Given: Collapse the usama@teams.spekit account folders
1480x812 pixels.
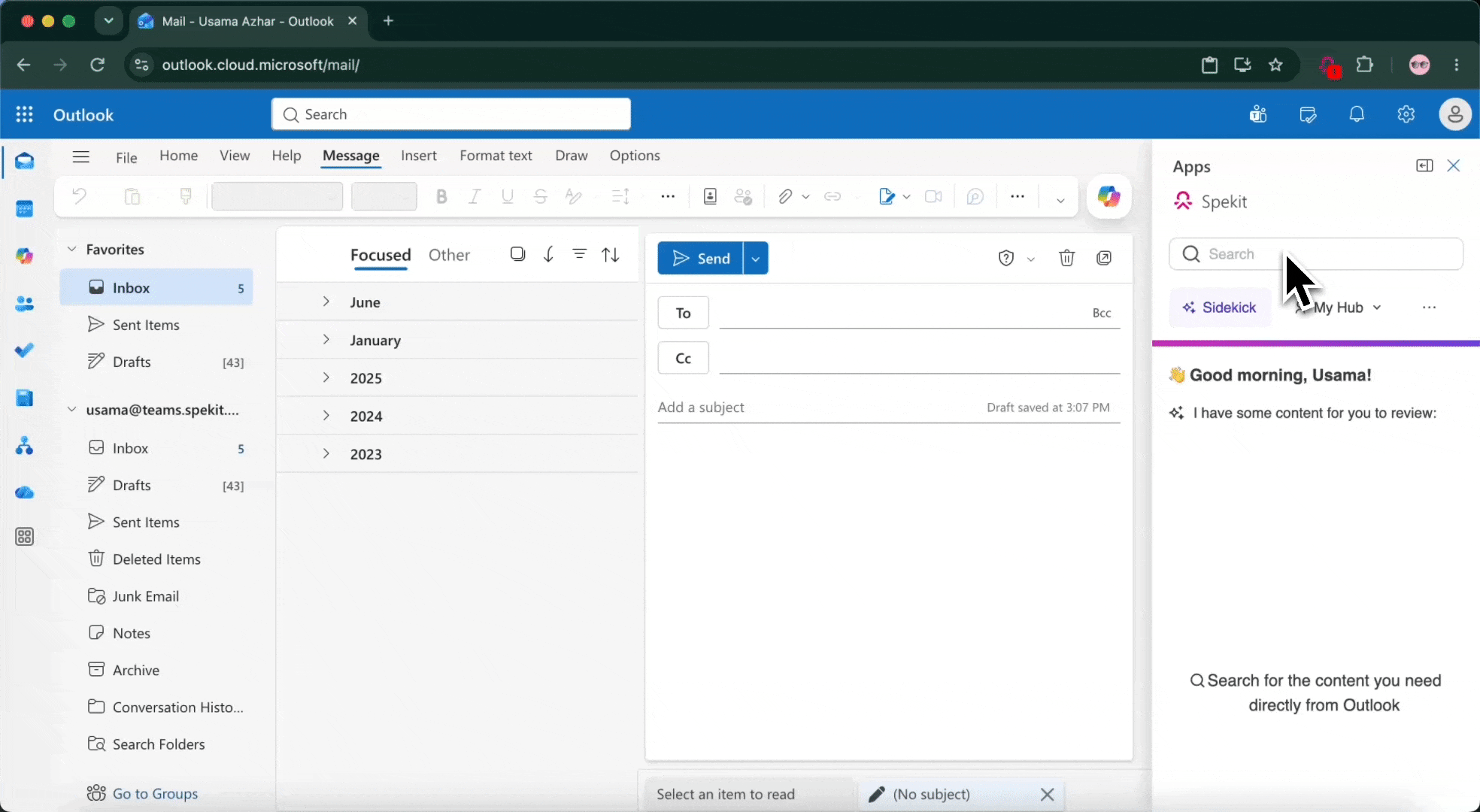Looking at the screenshot, I should coord(71,409).
